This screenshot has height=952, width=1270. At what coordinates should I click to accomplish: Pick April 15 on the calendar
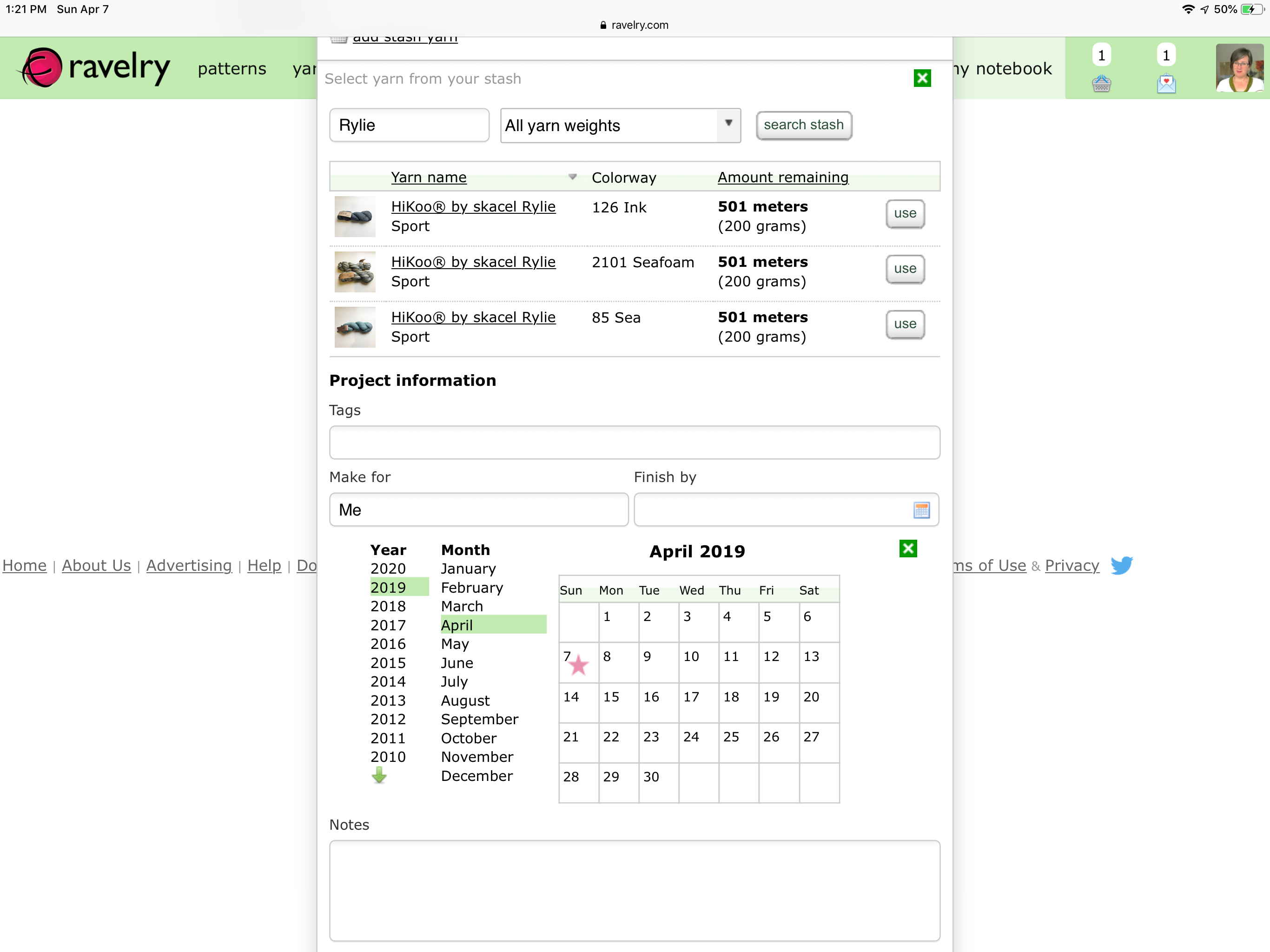coord(619,703)
